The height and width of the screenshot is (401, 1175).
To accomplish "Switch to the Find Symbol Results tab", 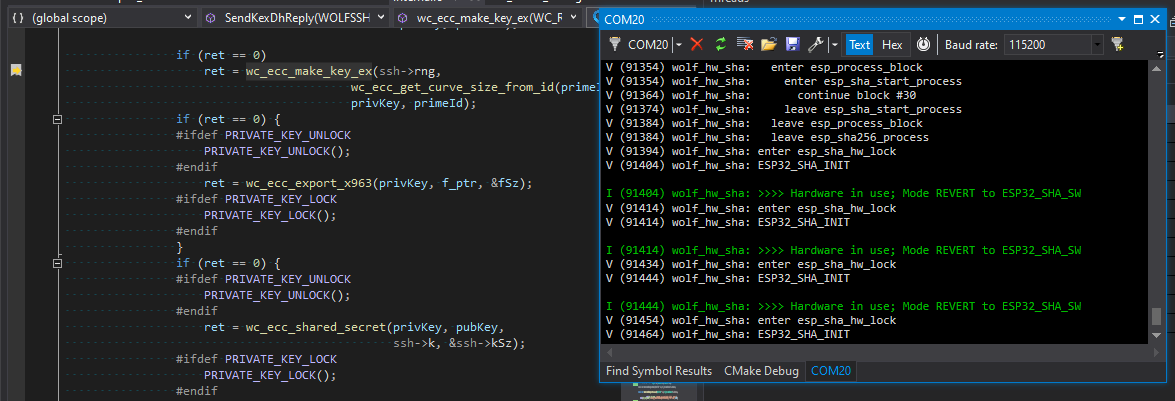I will [x=659, y=371].
